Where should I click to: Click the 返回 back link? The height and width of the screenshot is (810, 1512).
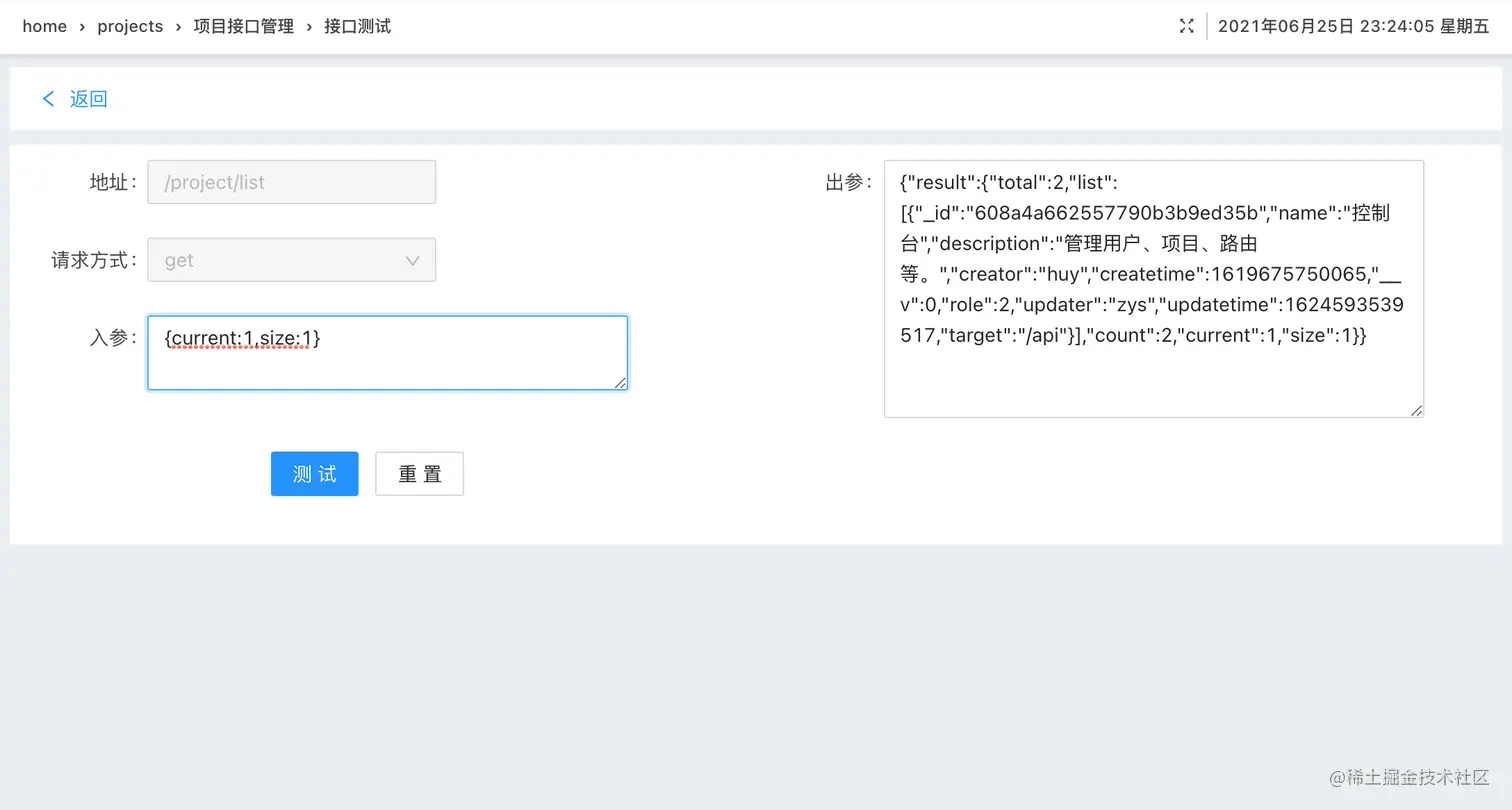(x=88, y=98)
